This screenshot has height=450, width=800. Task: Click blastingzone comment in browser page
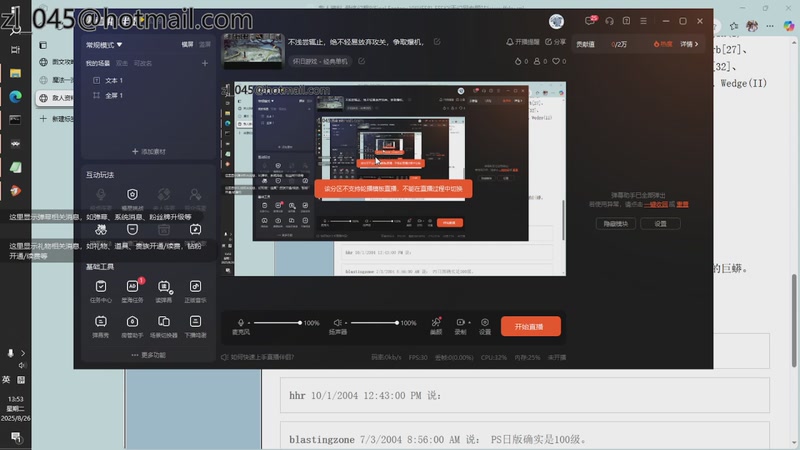pos(524,436)
